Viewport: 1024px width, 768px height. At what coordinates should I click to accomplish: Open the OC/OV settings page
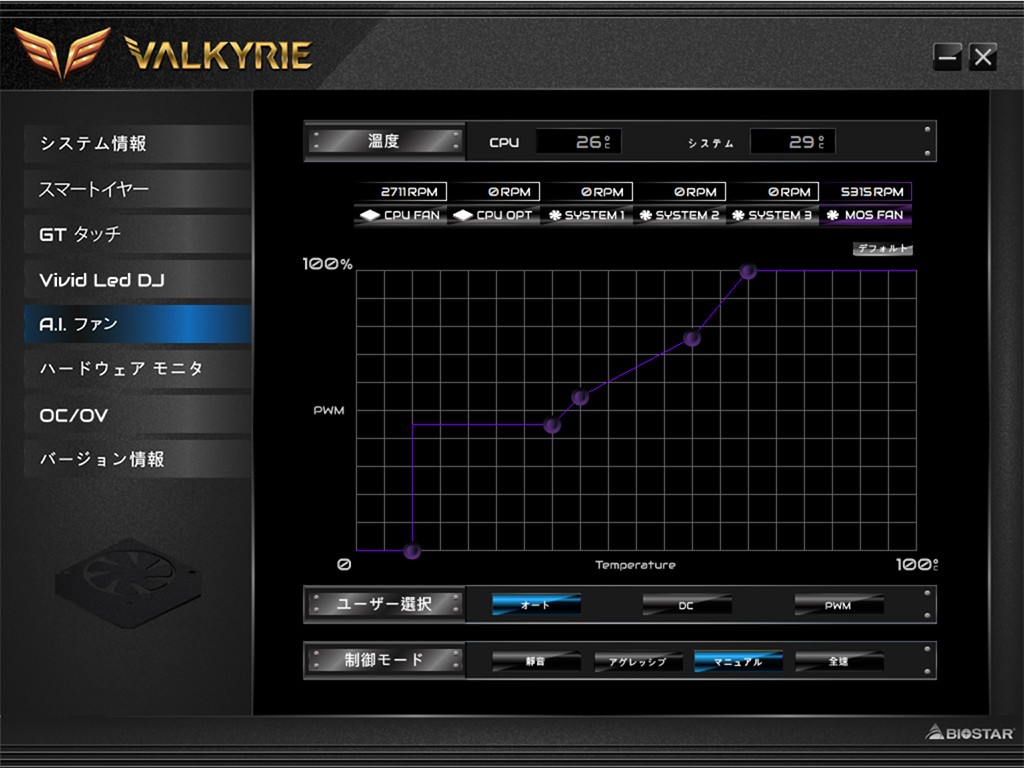(x=137, y=415)
